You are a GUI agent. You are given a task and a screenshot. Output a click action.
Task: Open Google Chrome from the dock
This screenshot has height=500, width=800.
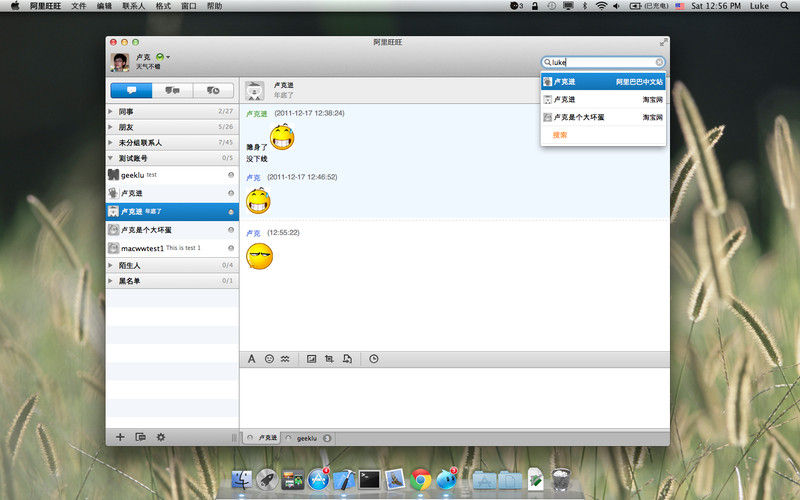click(420, 480)
